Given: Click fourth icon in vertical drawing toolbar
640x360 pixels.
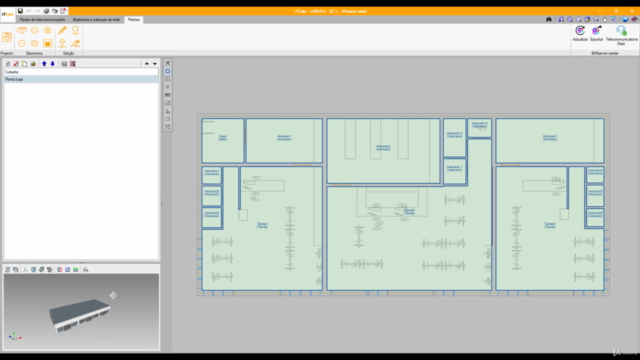Looking at the screenshot, I should click(168, 87).
